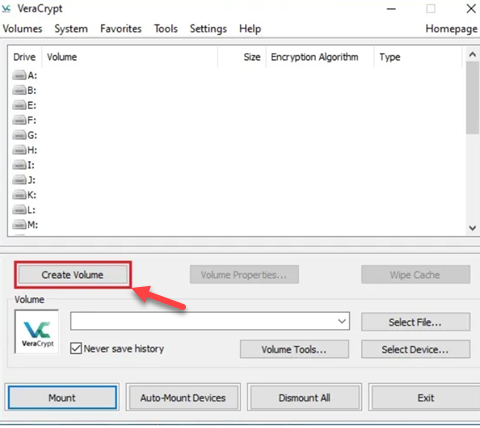Select the "G:" drive letter text
The height and width of the screenshot is (428, 480).
coord(32,135)
